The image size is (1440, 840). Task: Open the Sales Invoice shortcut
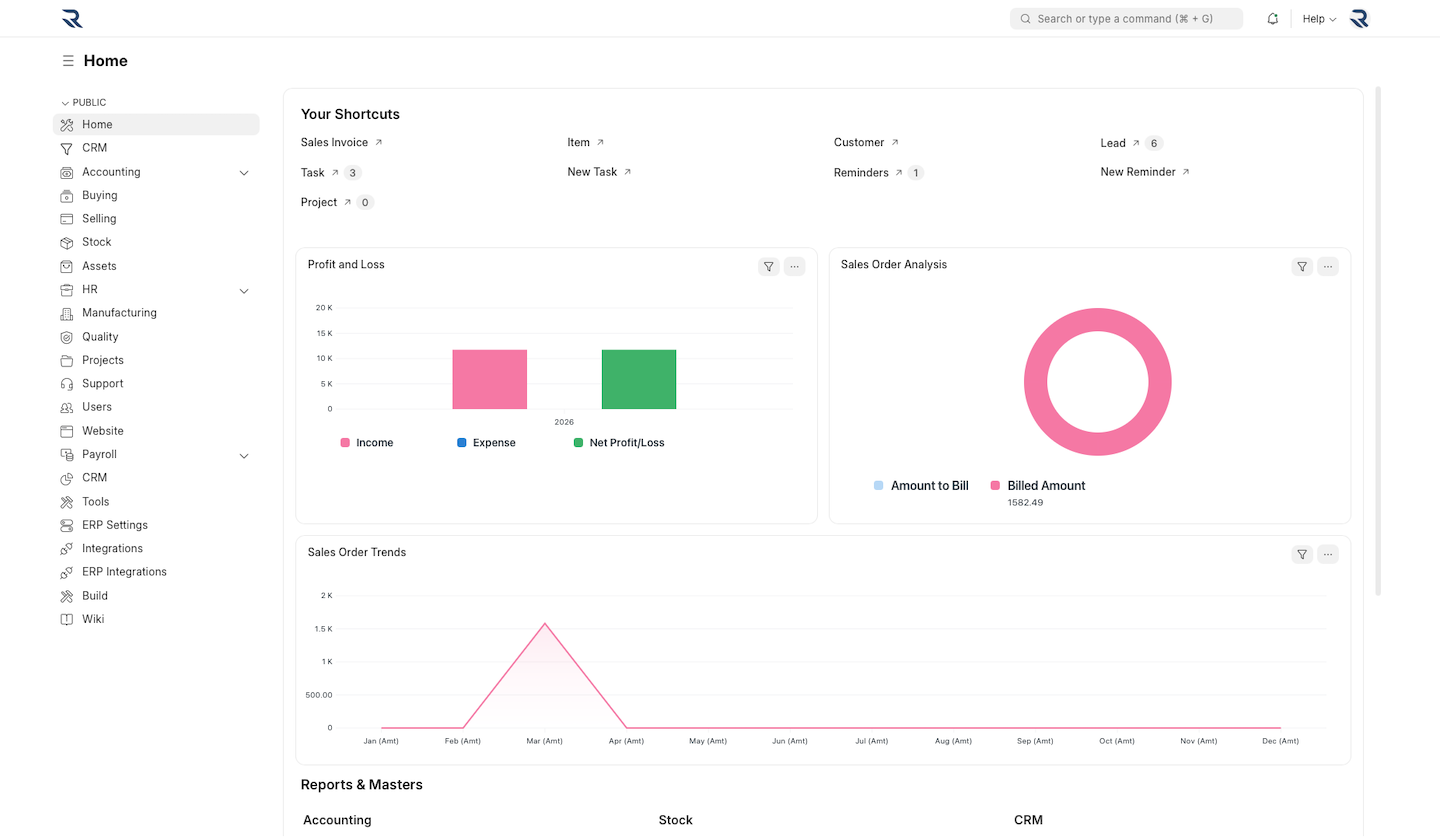334,142
